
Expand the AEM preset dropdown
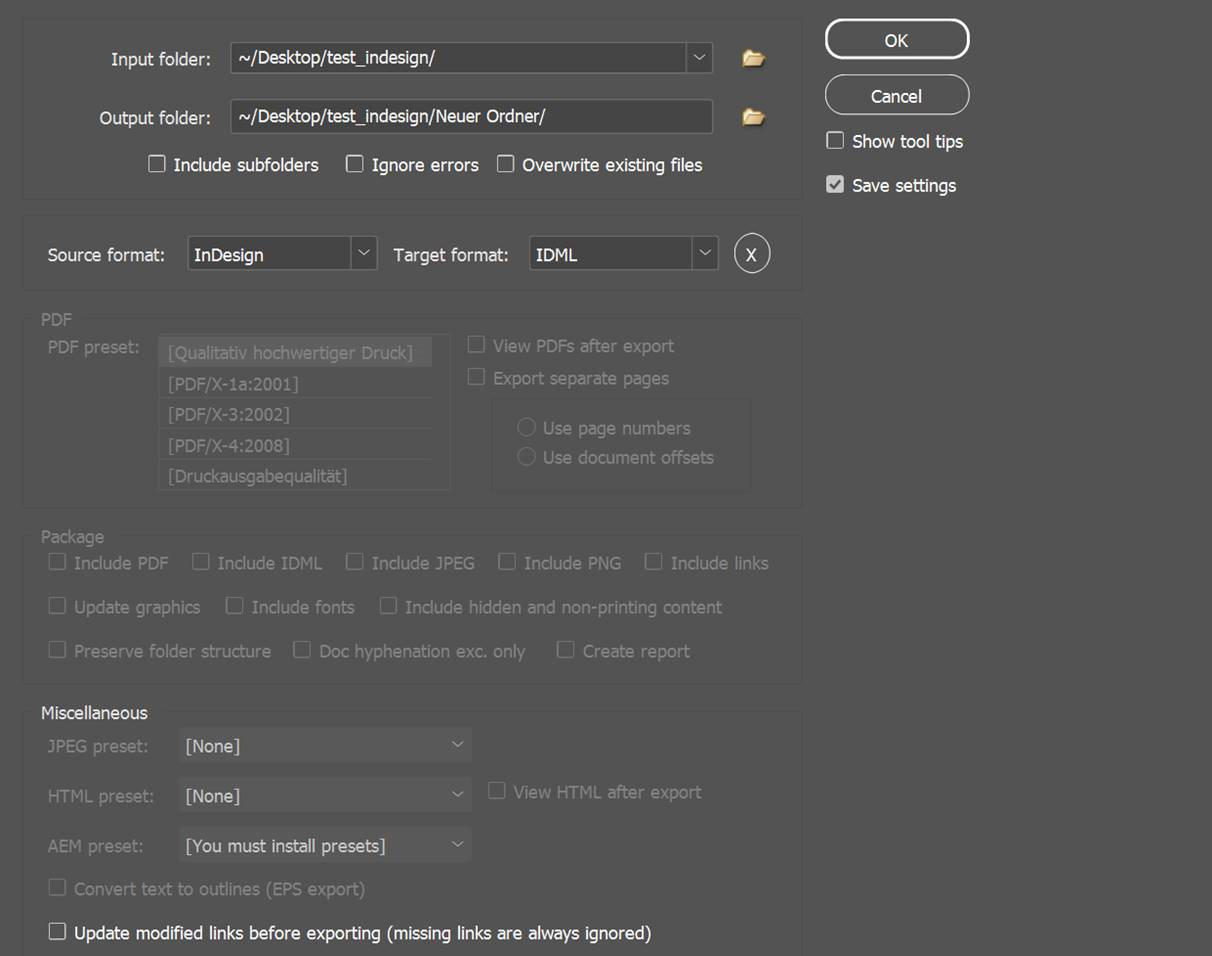(x=457, y=845)
